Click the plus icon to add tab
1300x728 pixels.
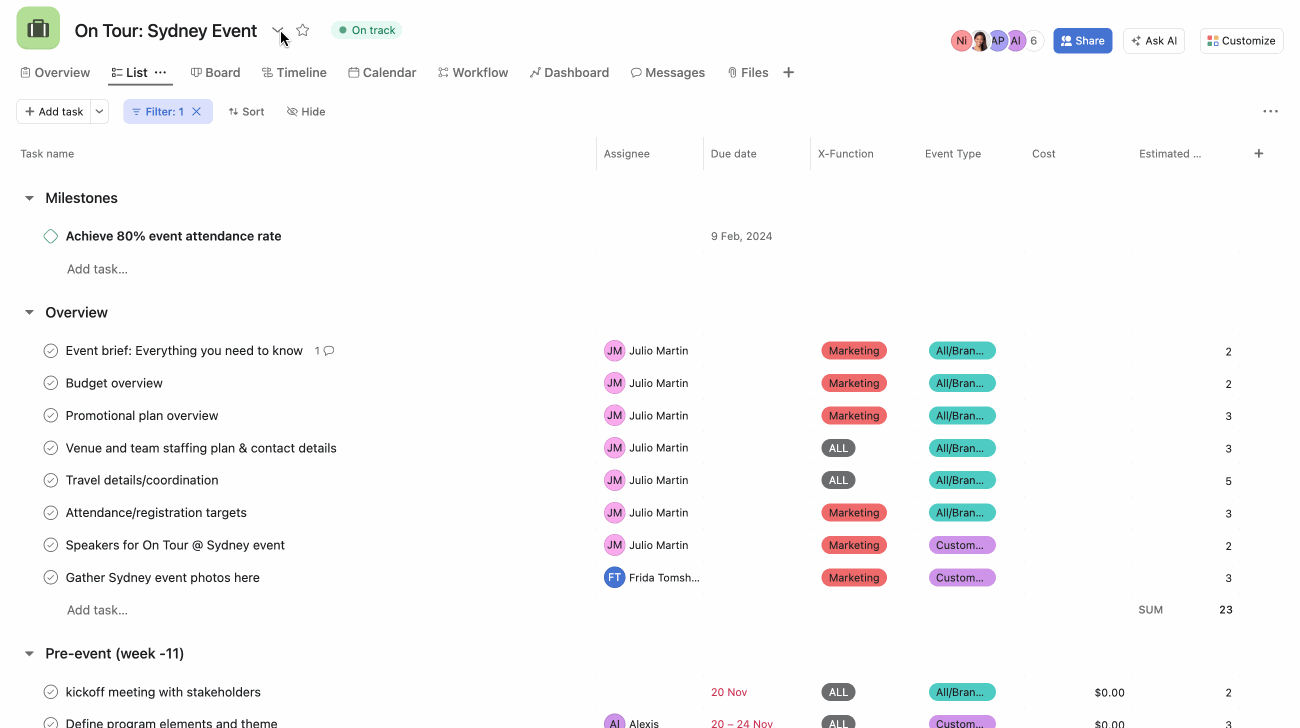pos(788,72)
